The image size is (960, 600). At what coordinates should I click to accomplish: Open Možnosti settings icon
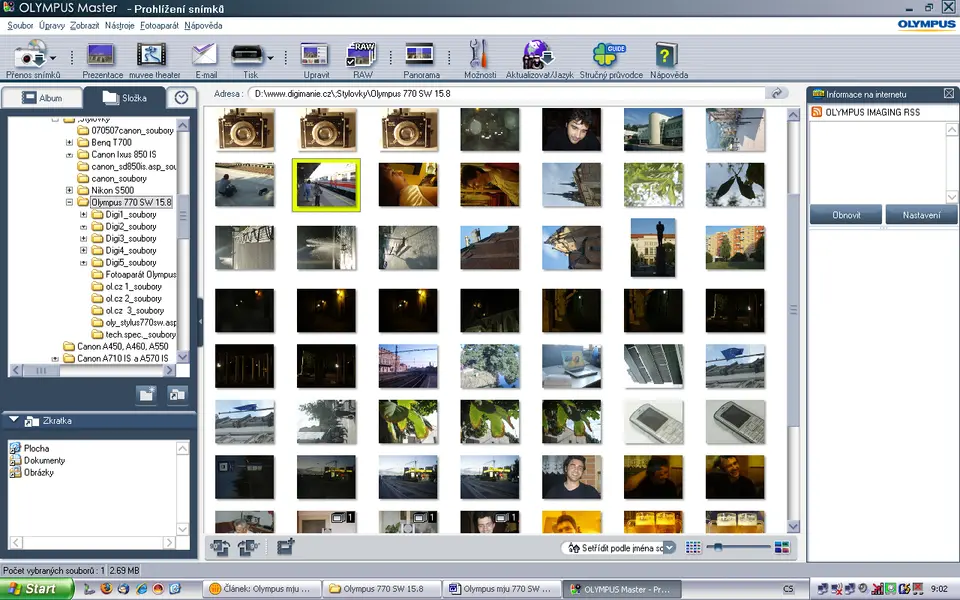(479, 56)
